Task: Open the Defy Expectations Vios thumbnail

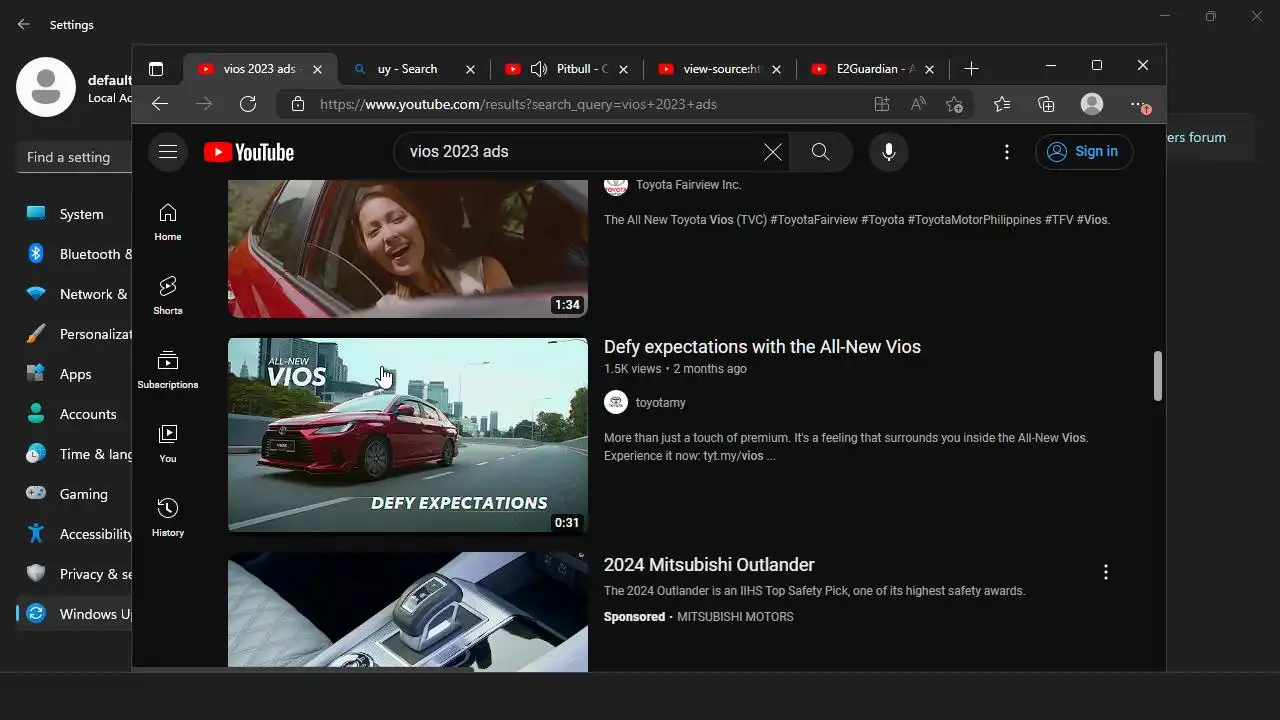Action: coord(408,435)
